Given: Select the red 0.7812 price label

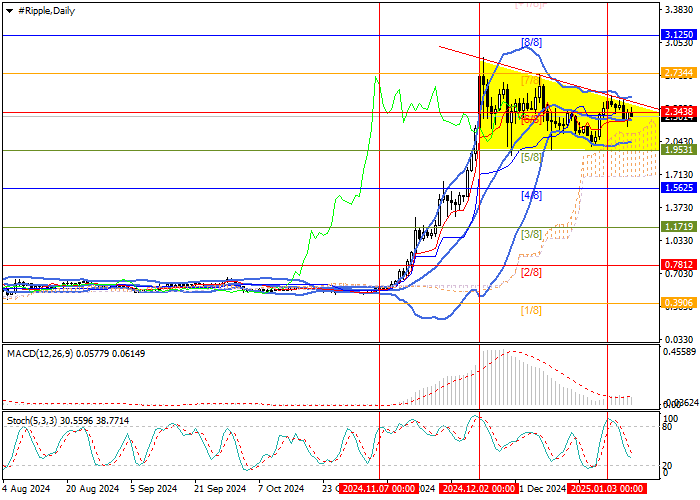Looking at the screenshot, I should pyautogui.click(x=677, y=265).
